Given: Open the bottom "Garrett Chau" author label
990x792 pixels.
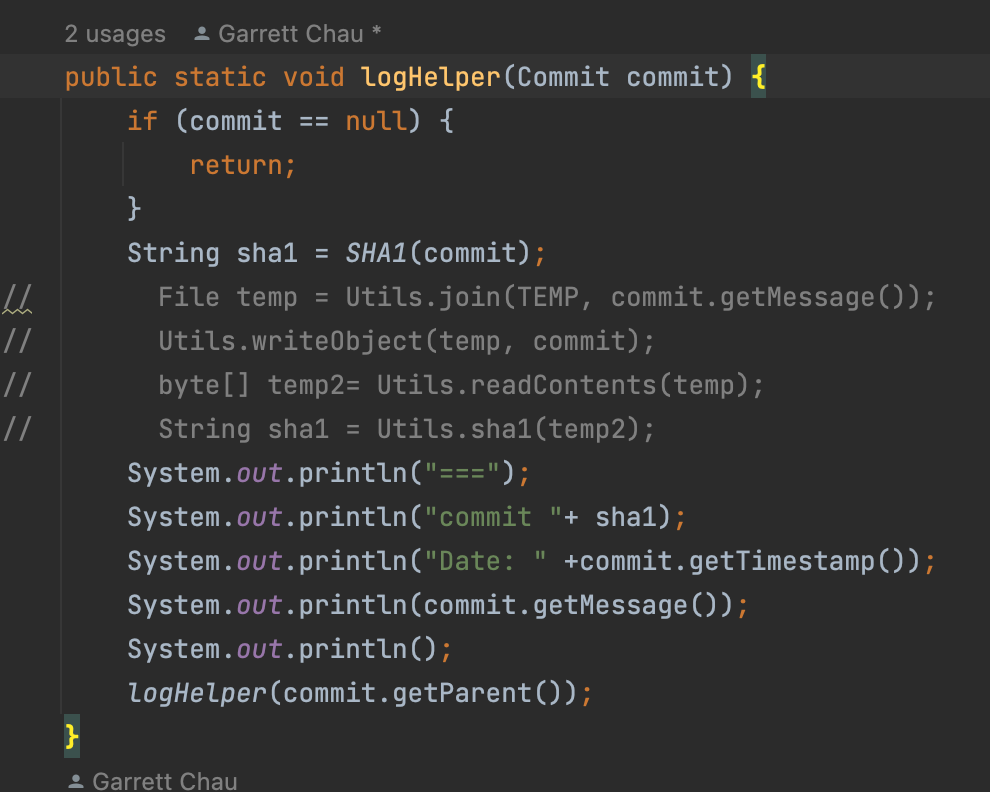Looking at the screenshot, I should click(165, 781).
